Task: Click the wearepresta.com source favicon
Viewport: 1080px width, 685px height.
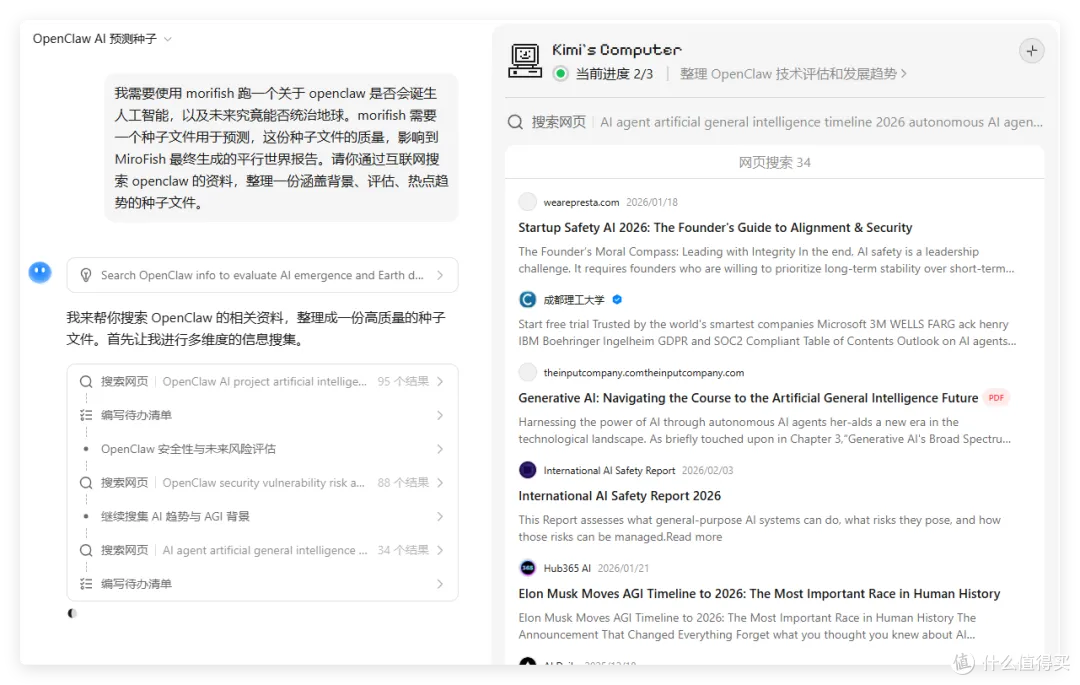Action: click(x=528, y=202)
